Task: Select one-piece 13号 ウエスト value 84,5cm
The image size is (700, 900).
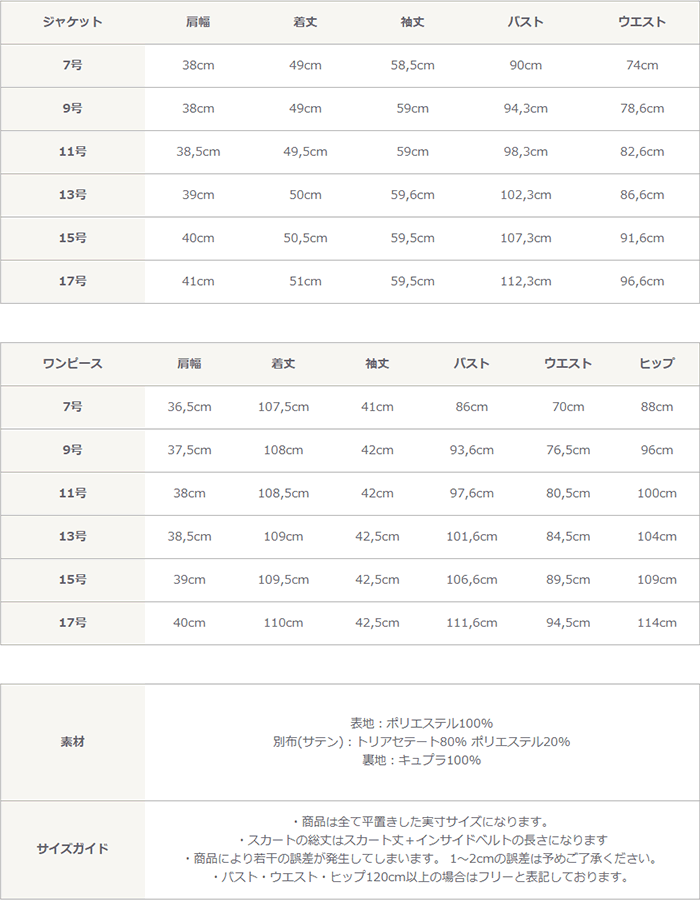Action: pos(568,536)
